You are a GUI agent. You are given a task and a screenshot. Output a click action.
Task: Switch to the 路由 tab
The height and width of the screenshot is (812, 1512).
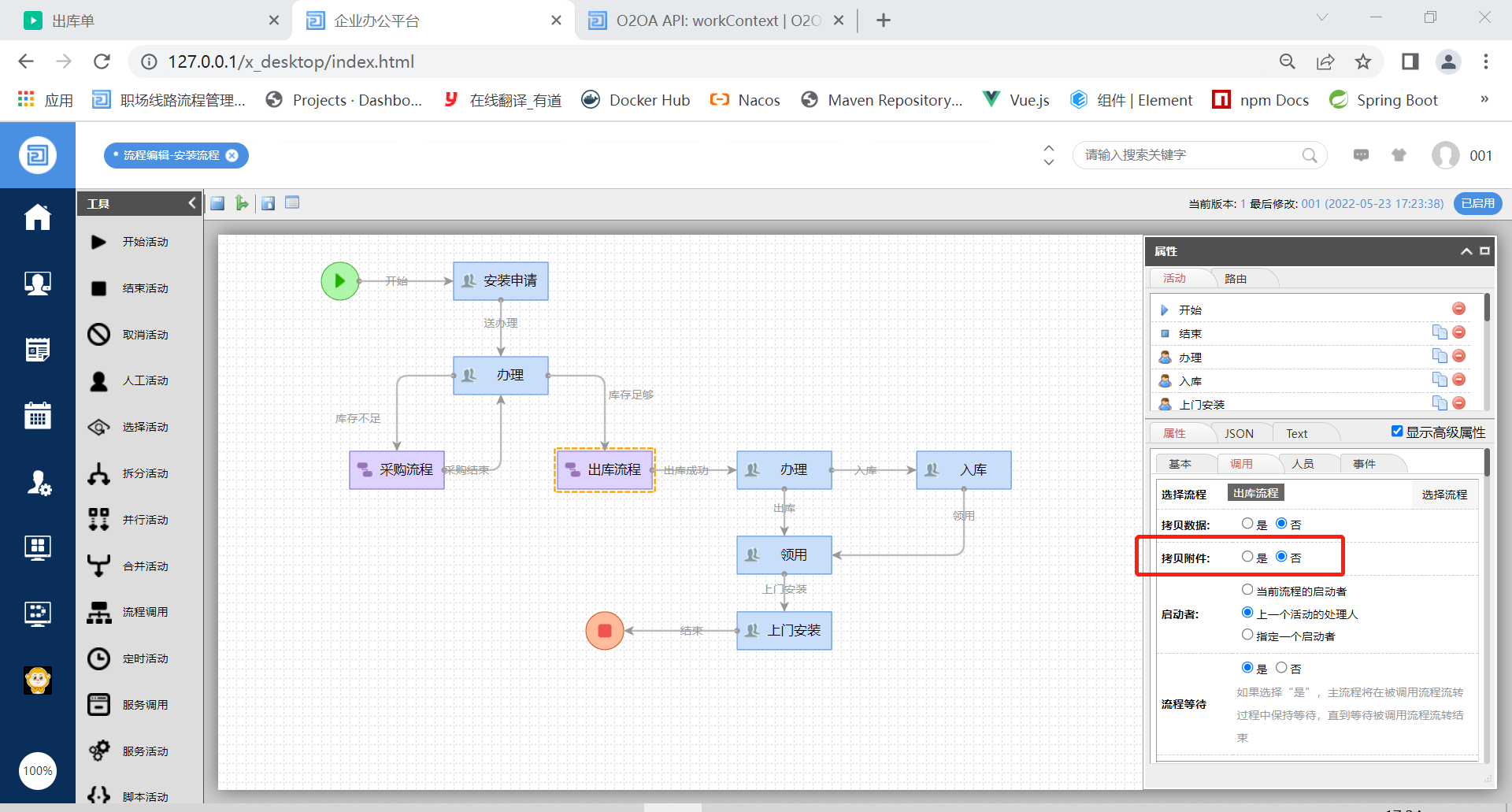[1235, 279]
